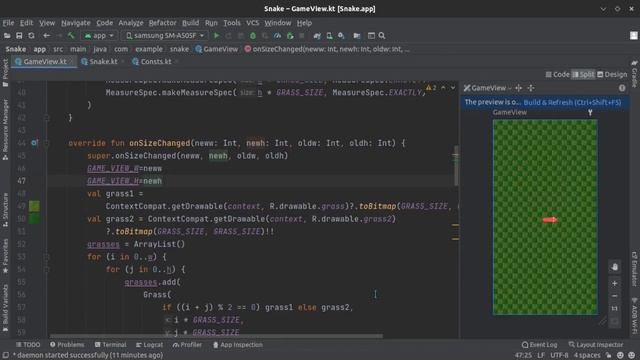Viewport: 640px width, 360px height.
Task: Switch editor to Code view mode
Action: point(558,74)
